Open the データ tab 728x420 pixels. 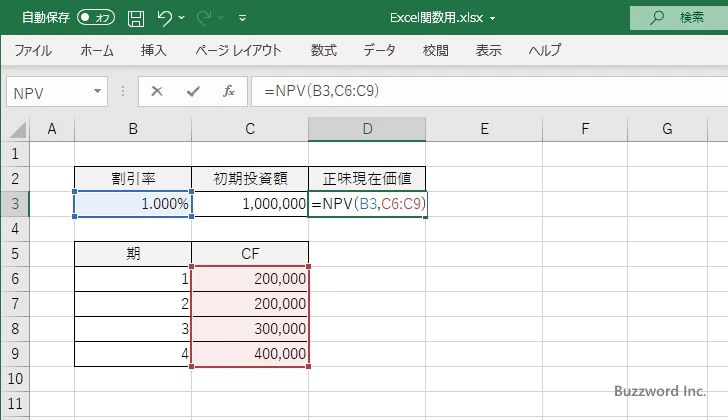[379, 50]
